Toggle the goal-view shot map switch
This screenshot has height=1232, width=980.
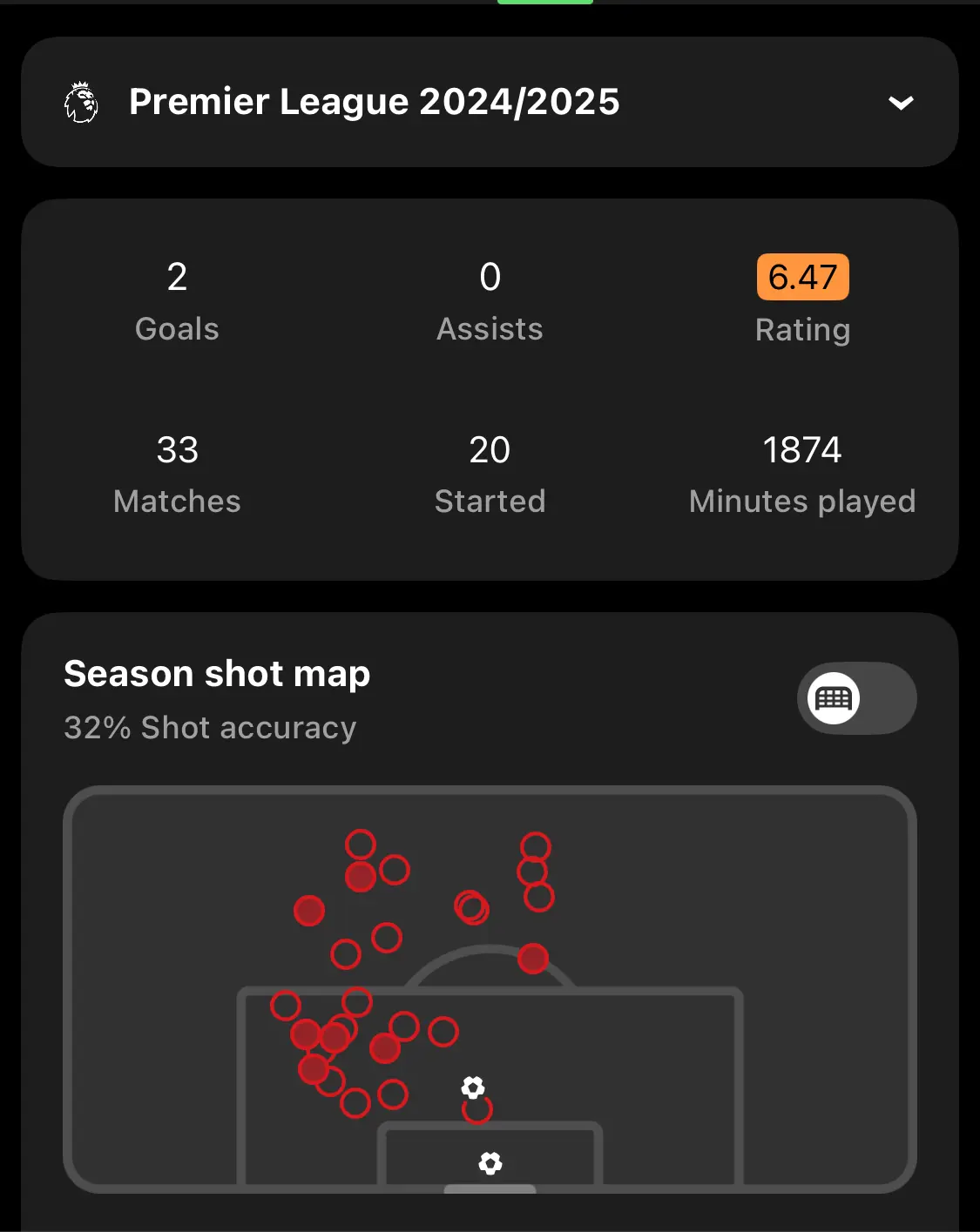[x=856, y=698]
